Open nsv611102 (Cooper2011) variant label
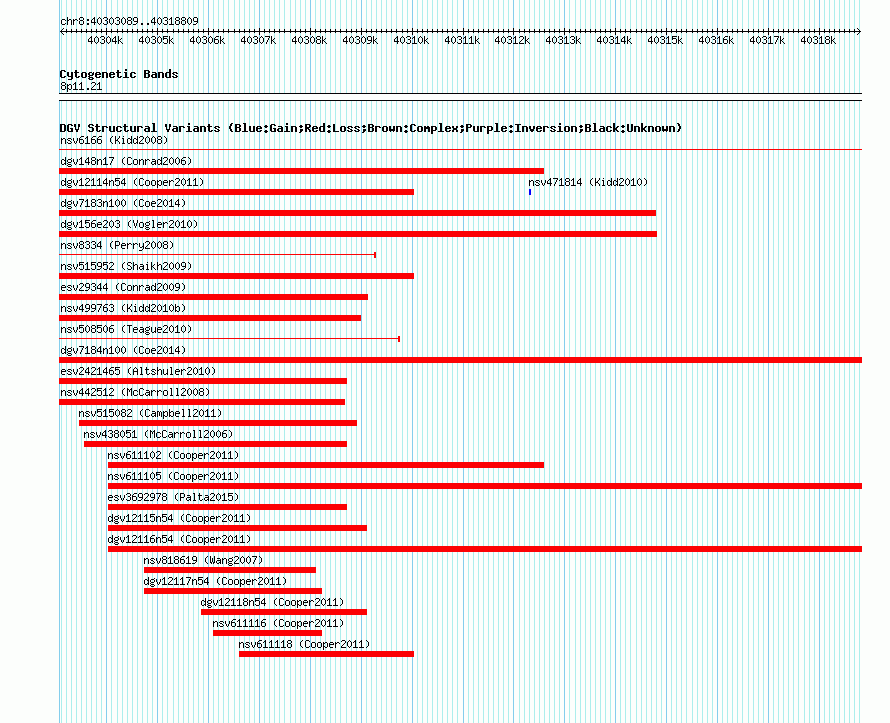Image resolution: width=890 pixels, height=723 pixels. 173,455
